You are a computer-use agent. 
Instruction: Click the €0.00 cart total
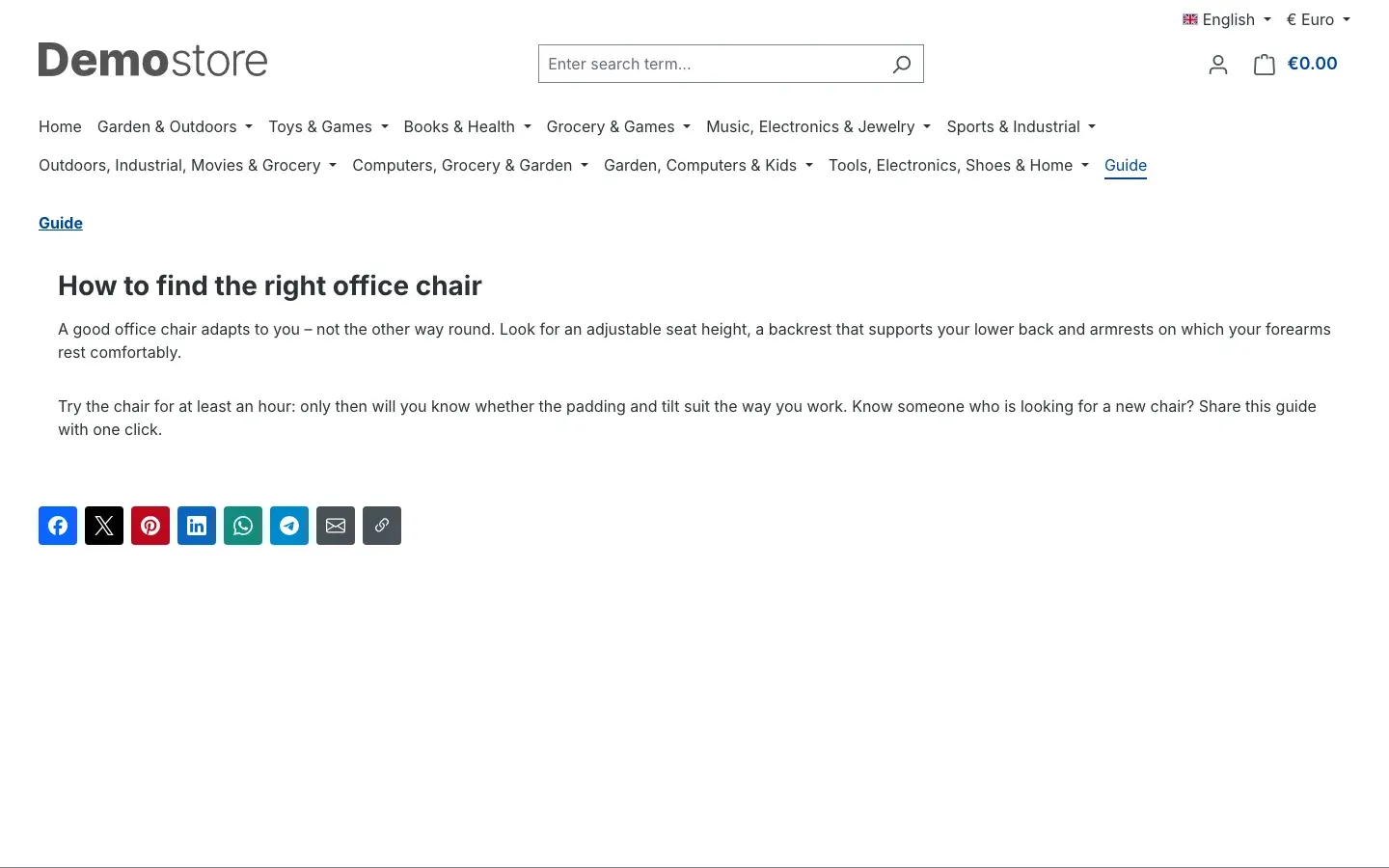(x=1312, y=64)
